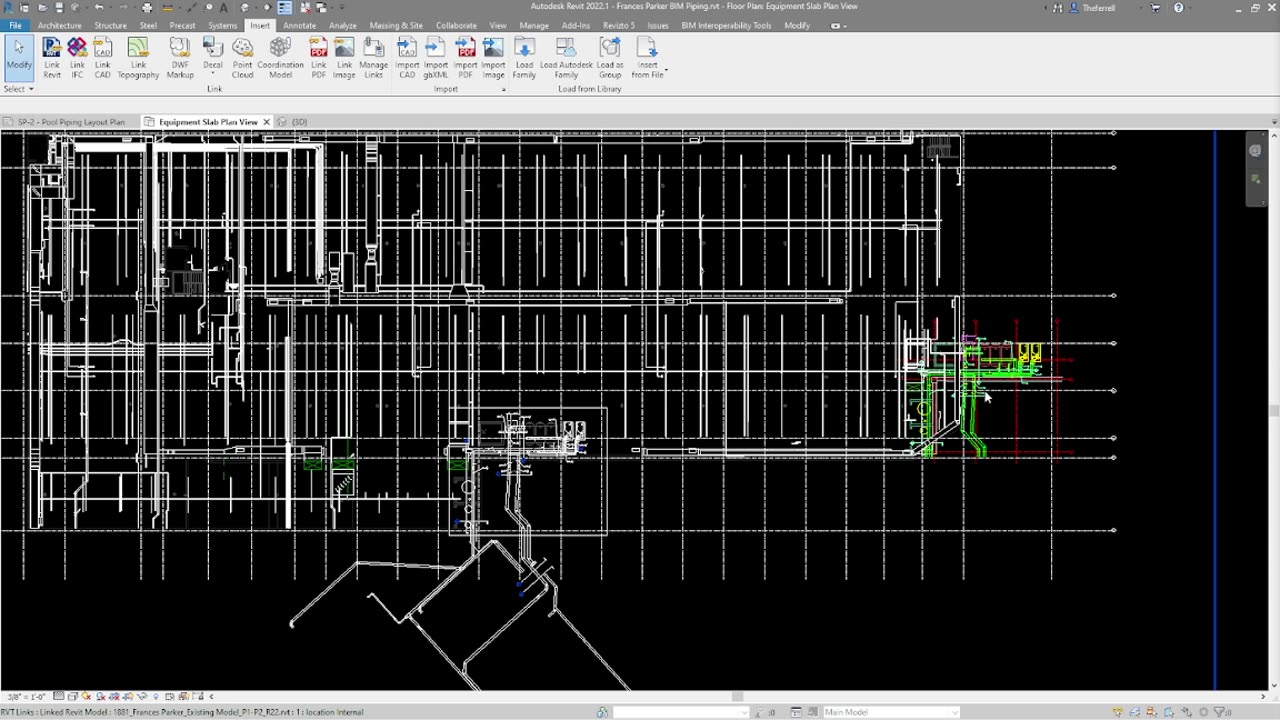The height and width of the screenshot is (720, 1280).
Task: Open the ribbon display options dropdown
Action: [x=836, y=25]
